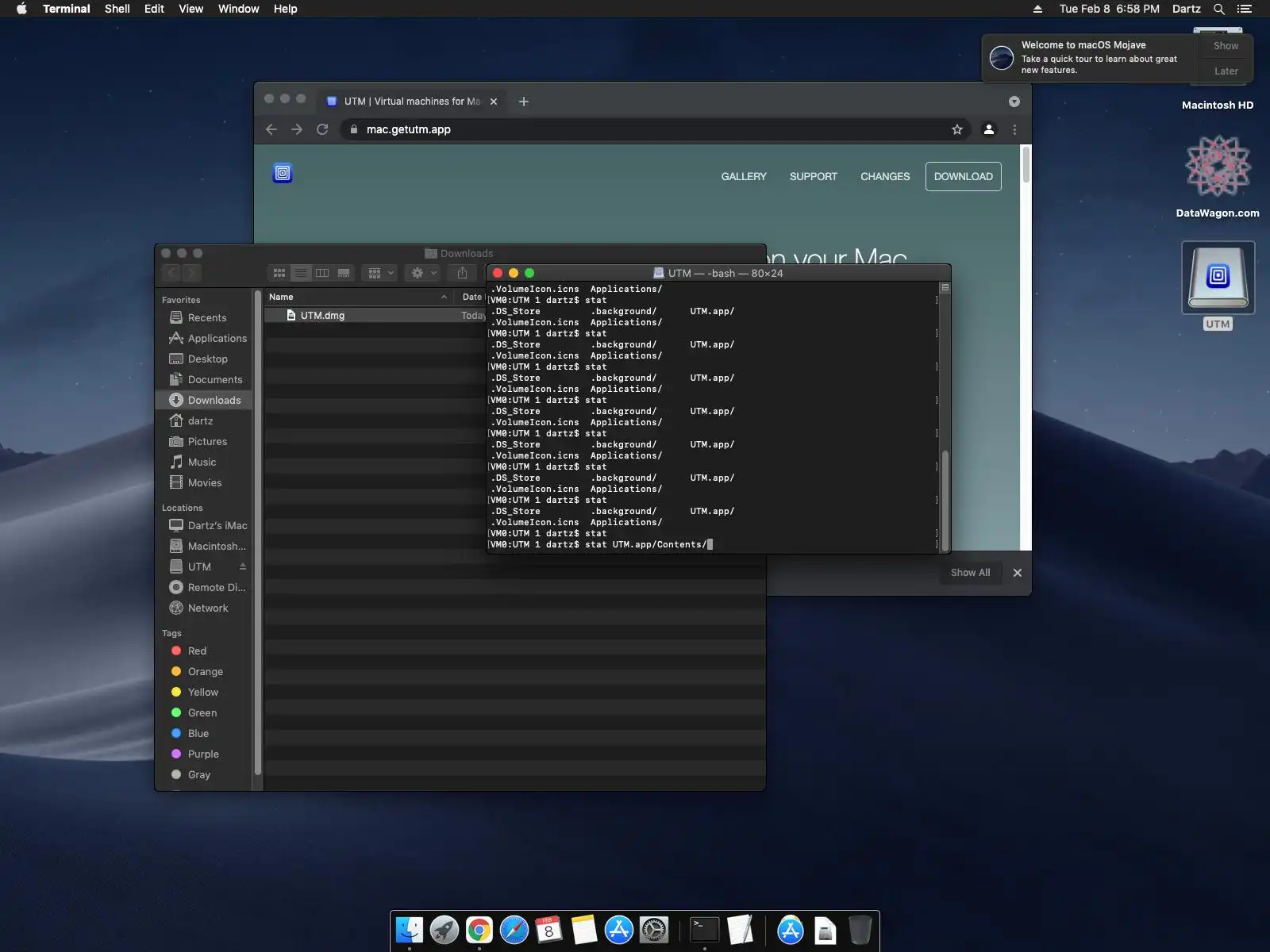Open the Apple menu
Viewport: 1270px width, 952px height.
pyautogui.click(x=21, y=9)
